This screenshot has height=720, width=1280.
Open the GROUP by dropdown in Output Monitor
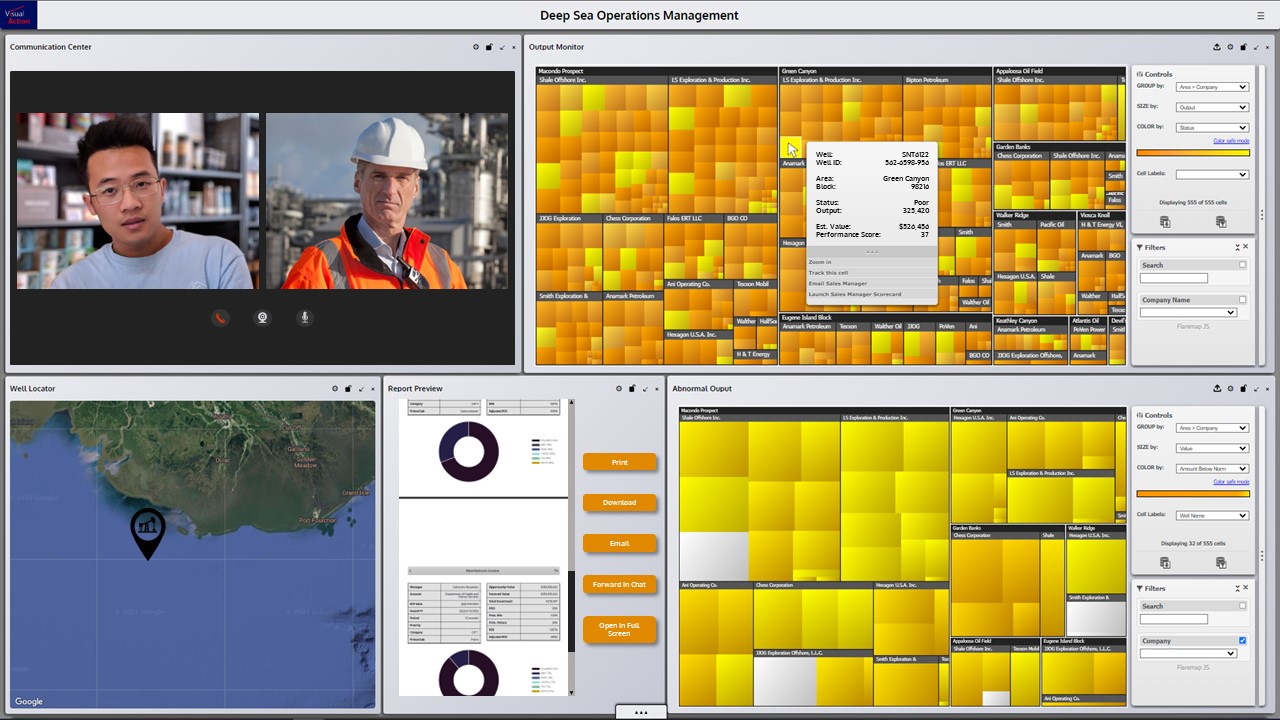[1213, 87]
